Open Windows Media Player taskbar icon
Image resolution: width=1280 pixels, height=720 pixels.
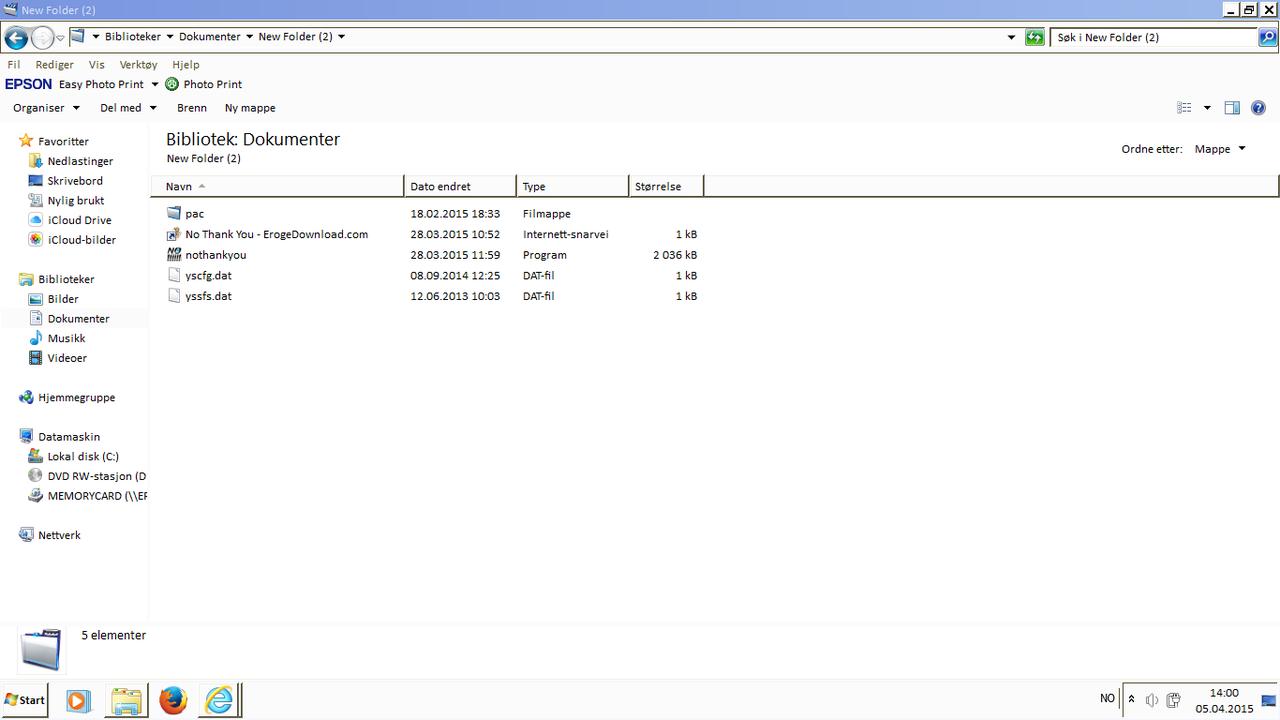pos(78,700)
